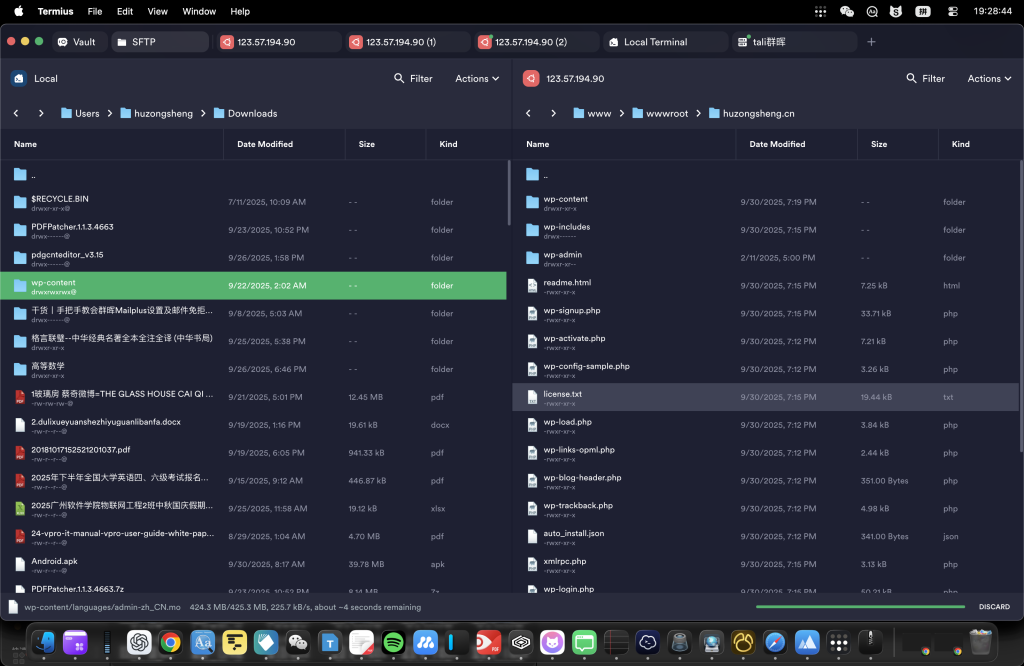Open the Window menu in menu bar
The image size is (1024, 666).
coord(199,11)
